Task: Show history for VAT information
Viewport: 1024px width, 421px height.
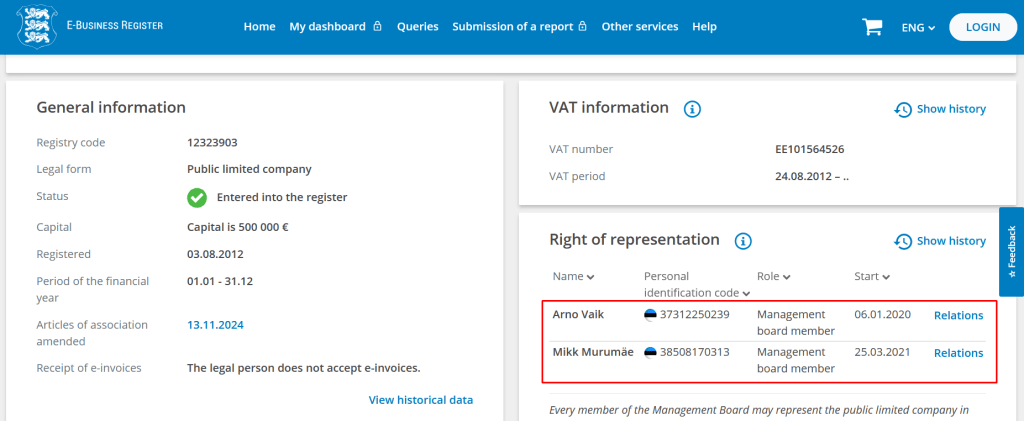Action: (940, 109)
